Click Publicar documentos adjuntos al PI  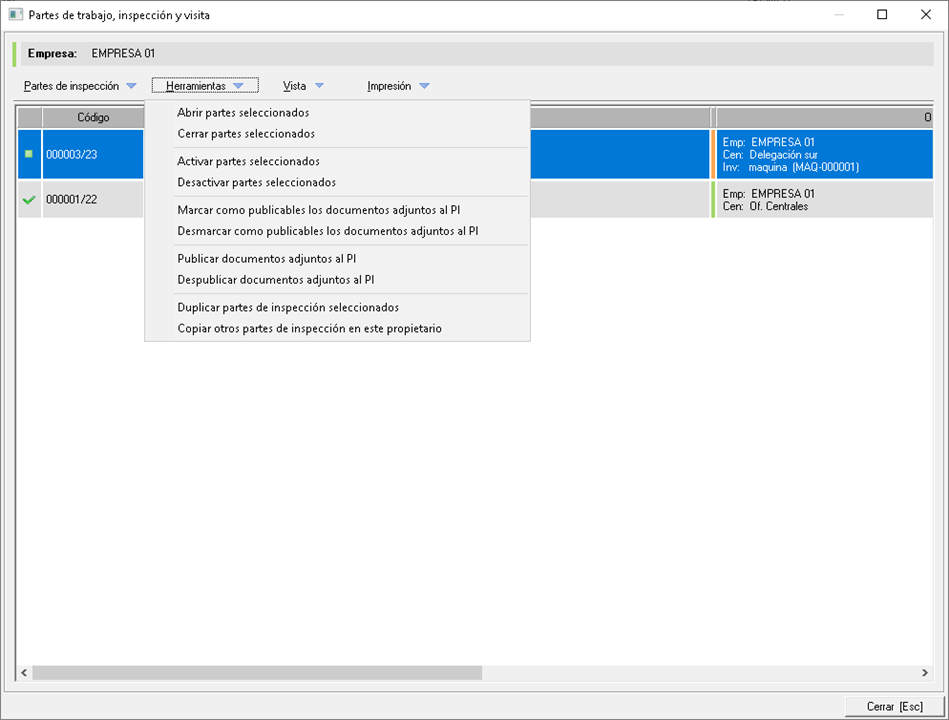[x=266, y=259]
